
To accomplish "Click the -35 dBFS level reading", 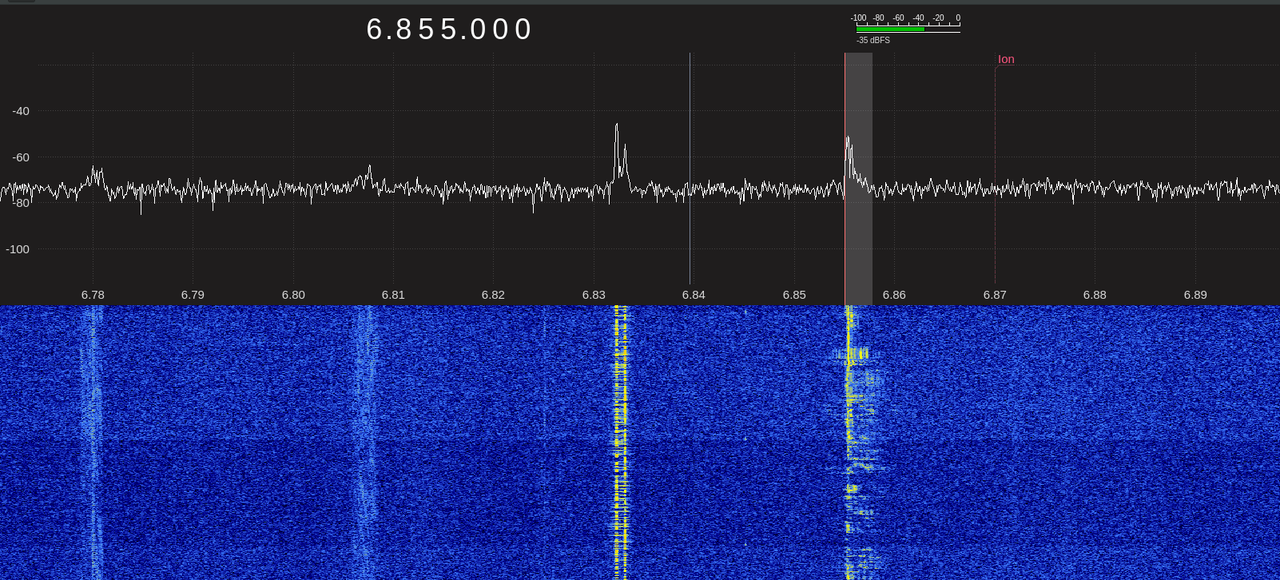I will [x=873, y=40].
